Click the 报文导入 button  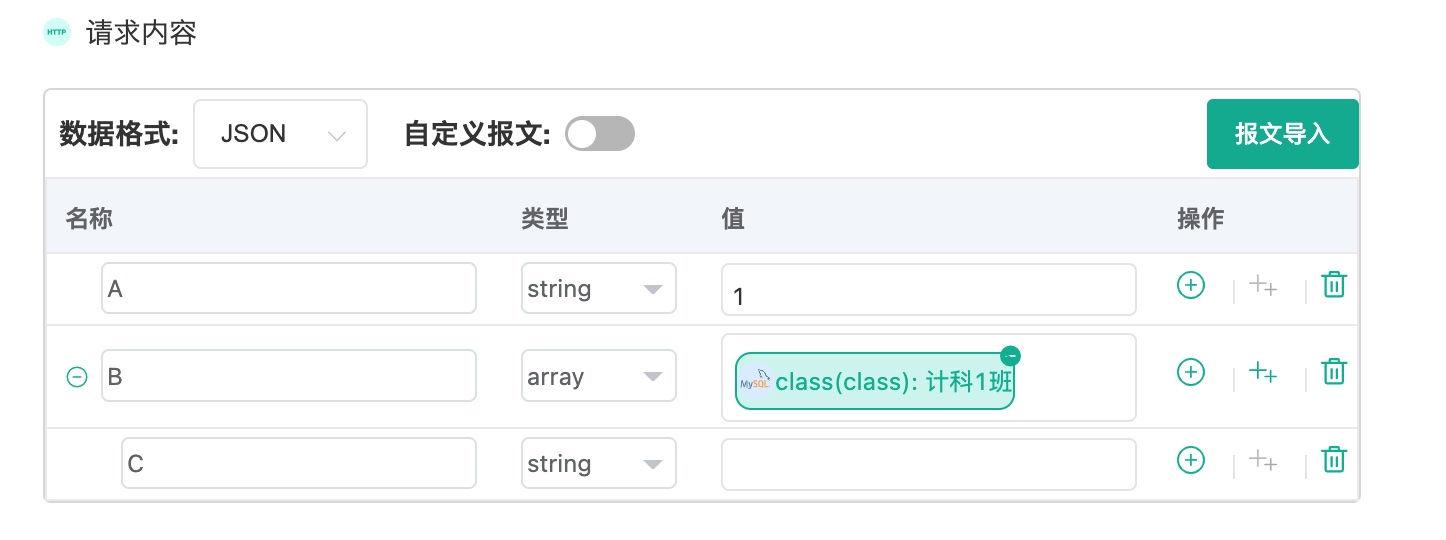(x=1282, y=134)
